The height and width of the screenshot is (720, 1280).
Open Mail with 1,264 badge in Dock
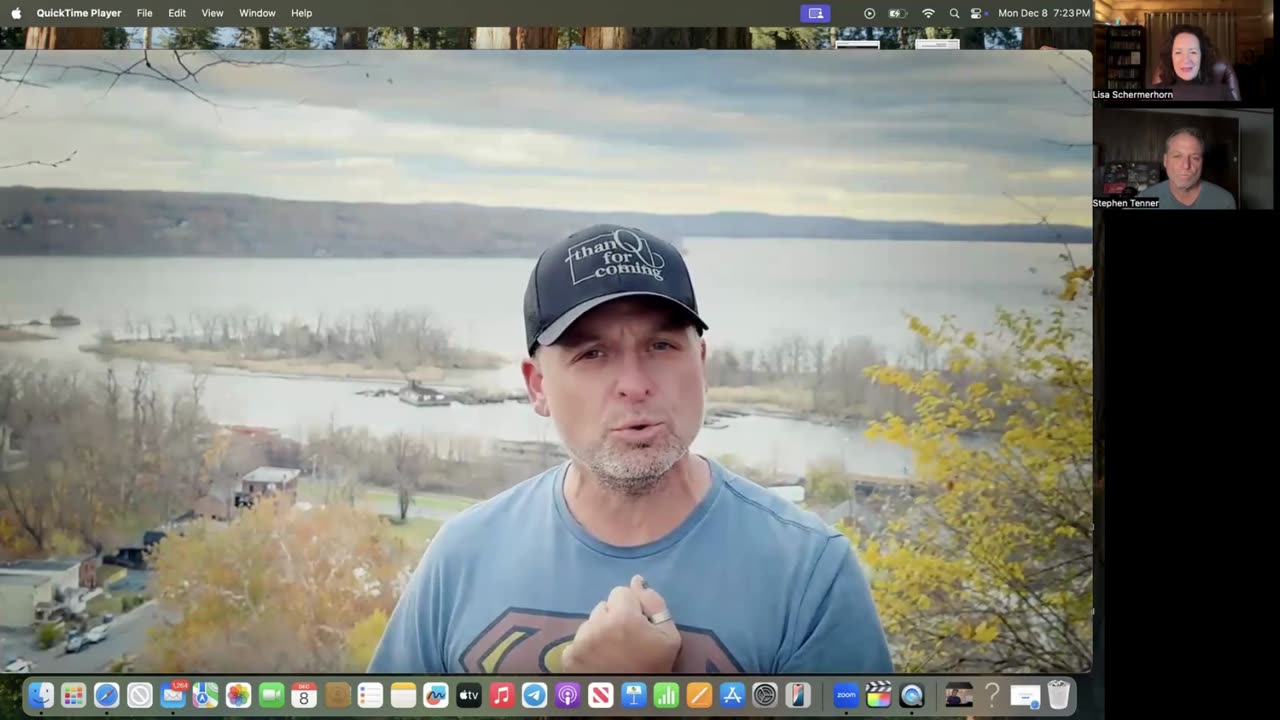coord(172,695)
